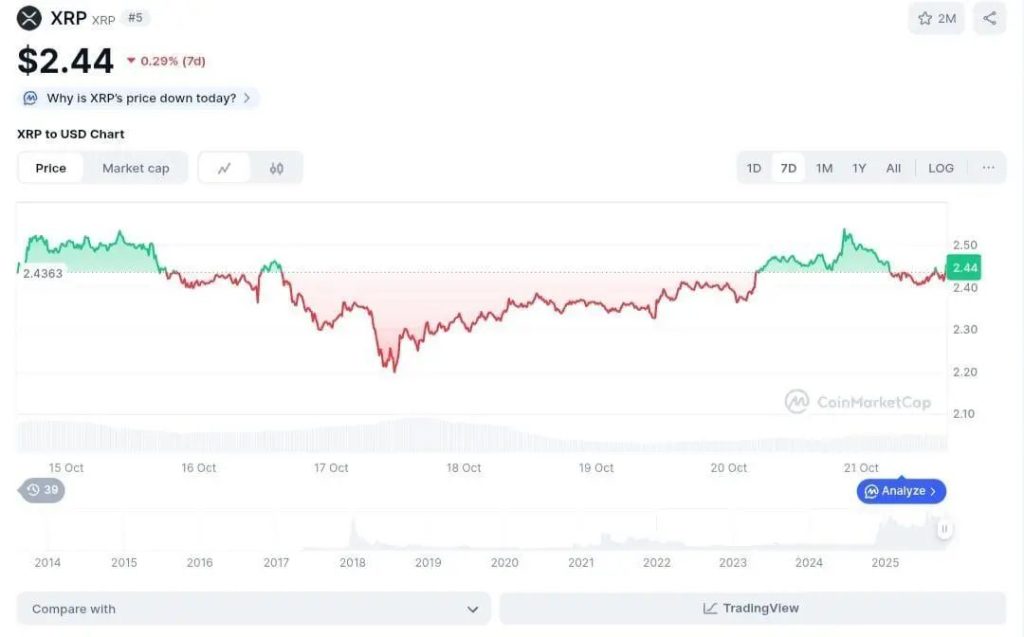The image size is (1024, 637).
Task: Toggle LOG scale on chart
Action: coord(941,168)
